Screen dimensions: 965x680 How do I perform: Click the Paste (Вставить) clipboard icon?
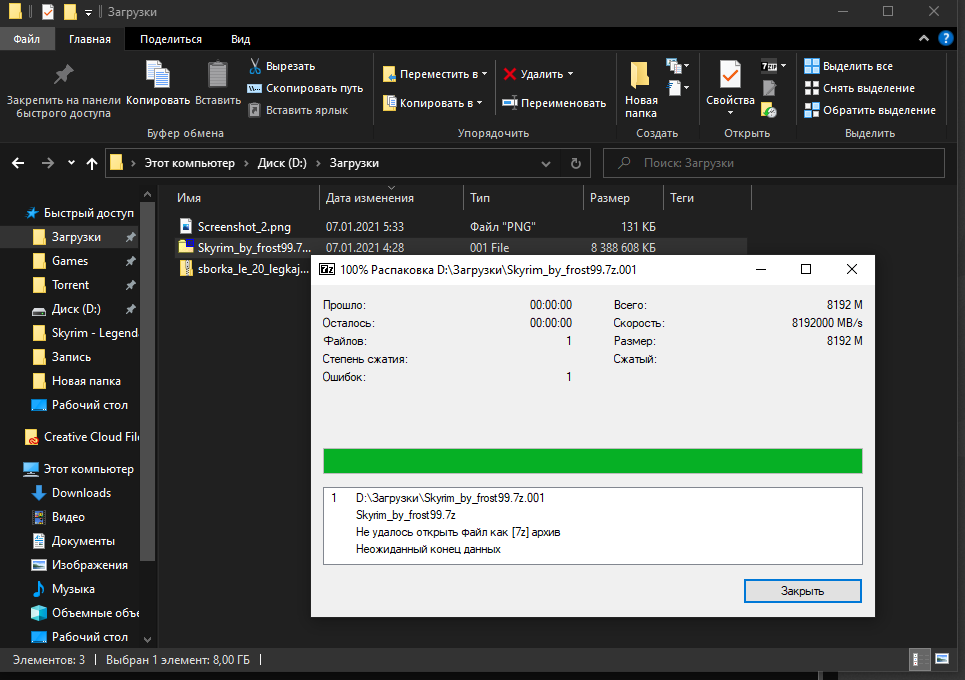217,76
